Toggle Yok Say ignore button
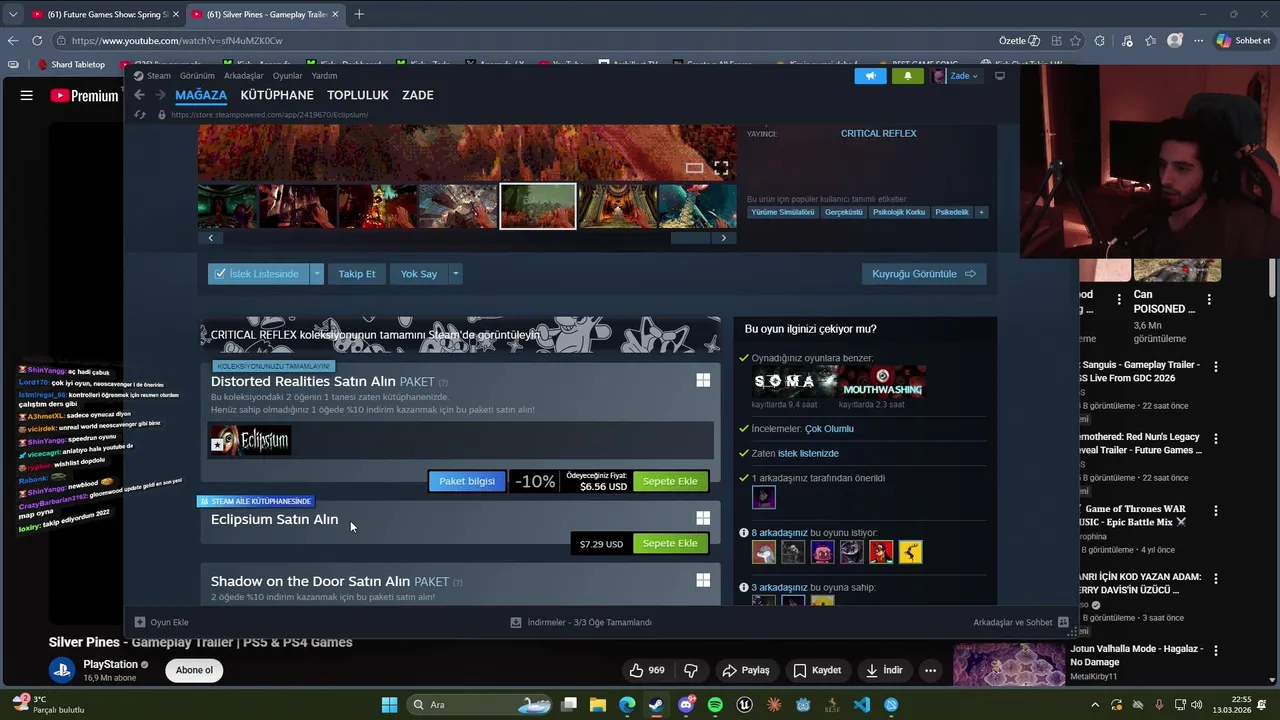The width and height of the screenshot is (1280, 720). coord(419,274)
